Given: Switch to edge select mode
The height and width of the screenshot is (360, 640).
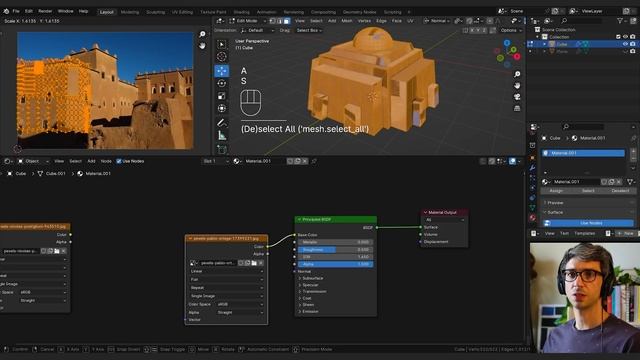Looking at the screenshot, I should 280,21.
